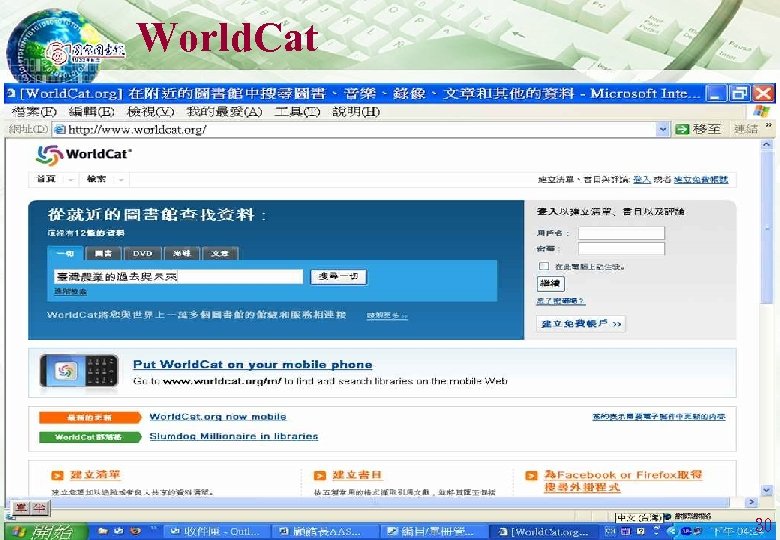This screenshot has width=780, height=540.
Task: Click the page icon in the address bar
Action: point(60,129)
